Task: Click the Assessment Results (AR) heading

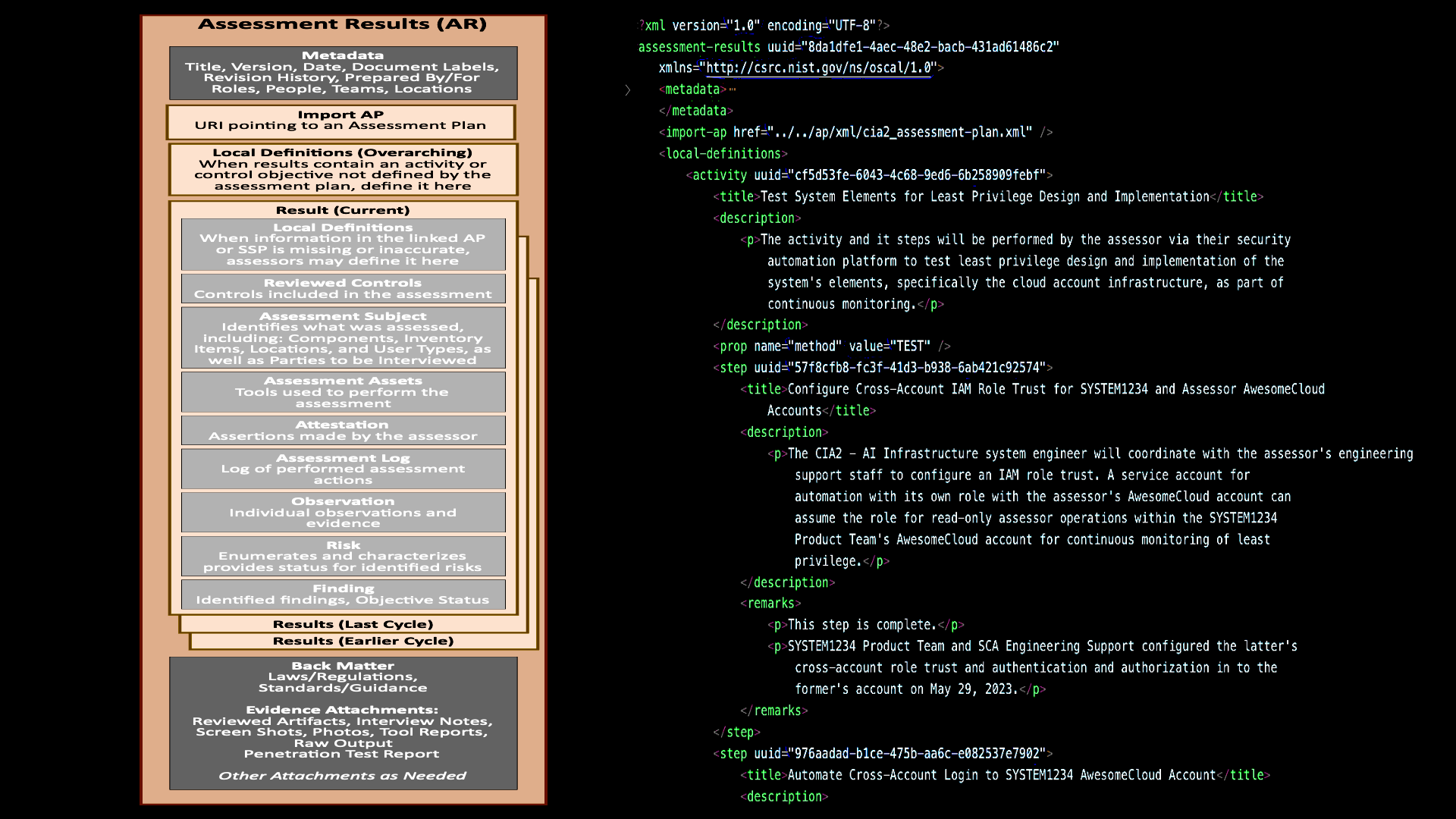Action: (x=343, y=24)
